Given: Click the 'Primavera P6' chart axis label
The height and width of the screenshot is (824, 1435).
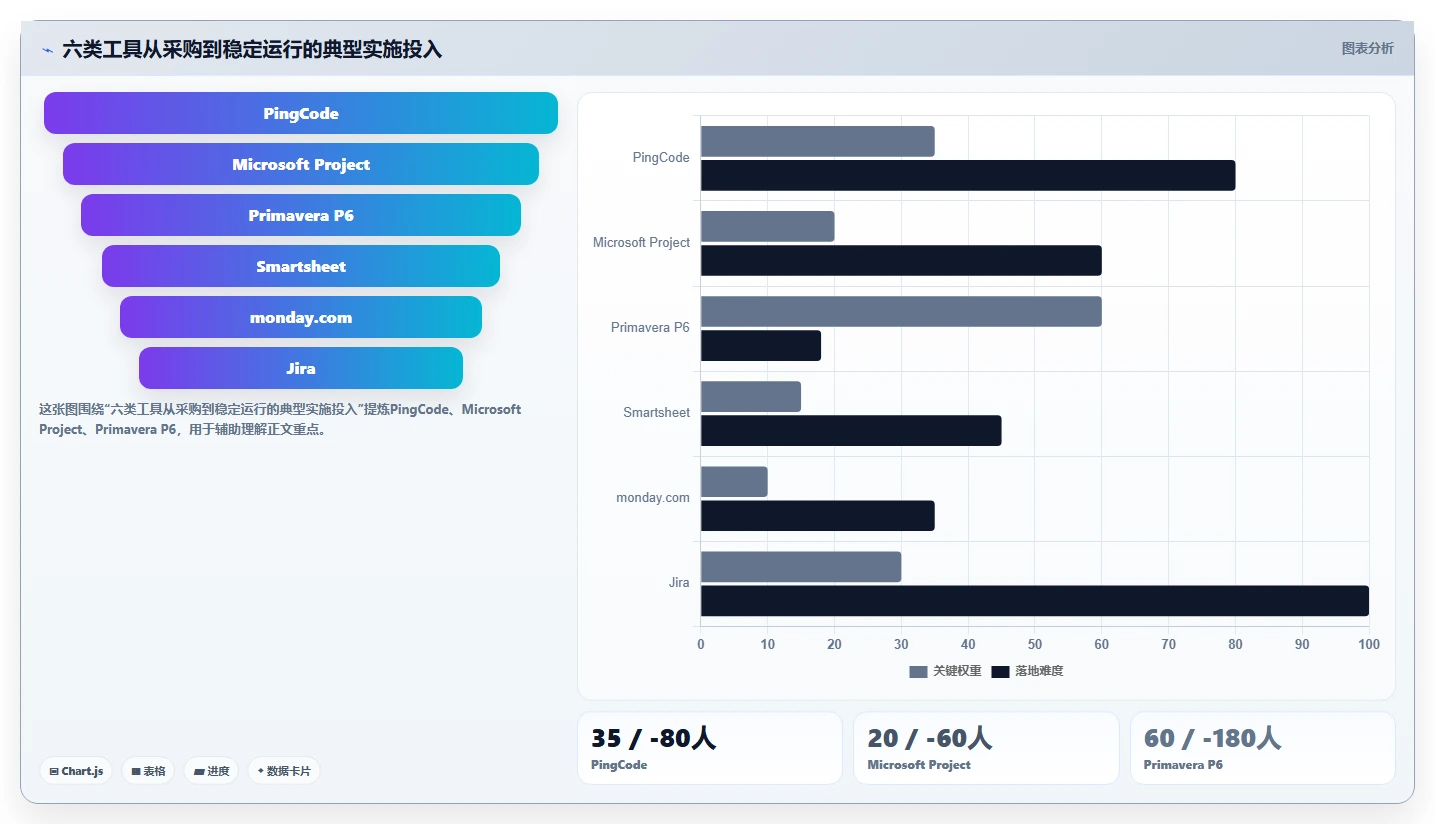Looking at the screenshot, I should click(650, 328).
